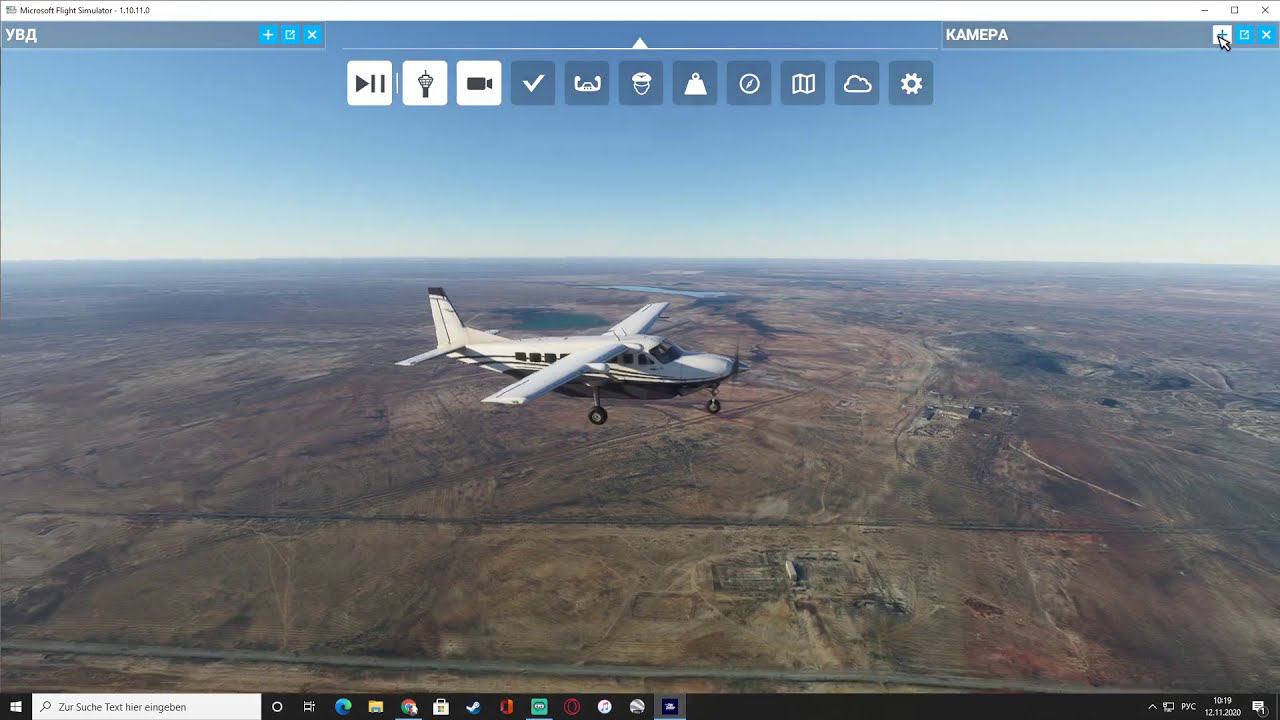Viewport: 1280px width, 720px height.
Task: Open the Weather cloud icon
Action: click(857, 84)
